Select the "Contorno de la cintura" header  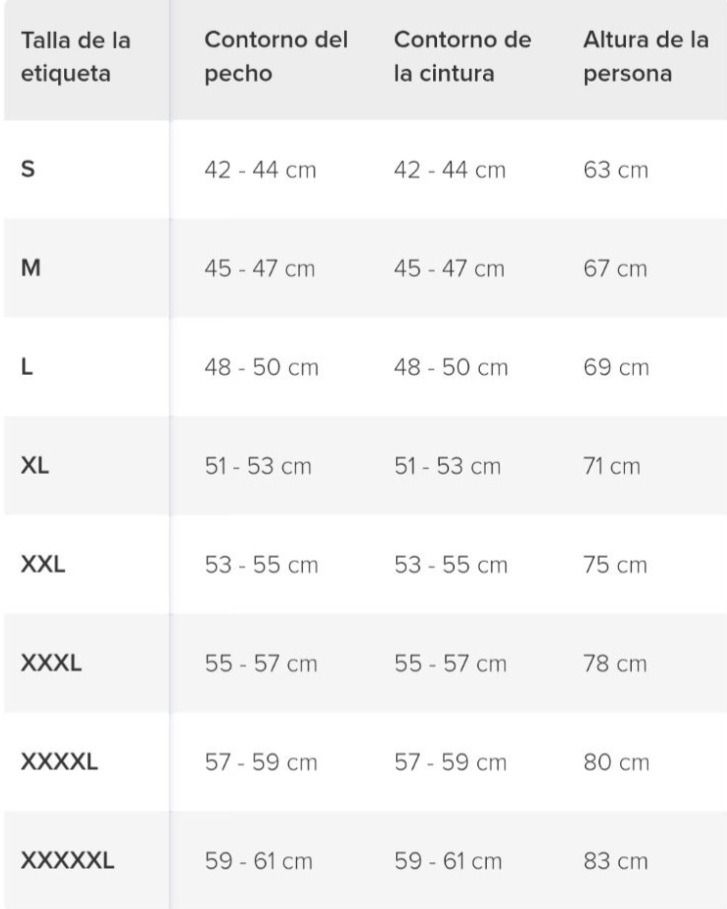[x=462, y=59]
